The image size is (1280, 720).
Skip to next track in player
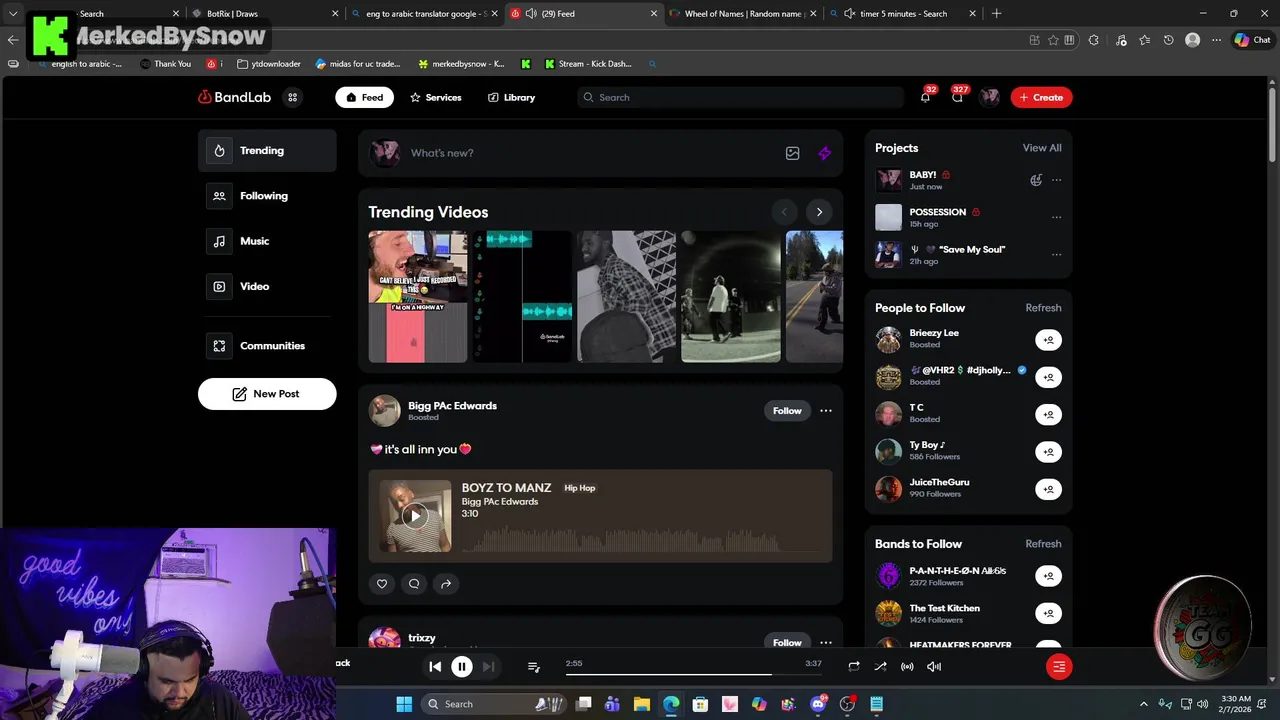point(488,667)
